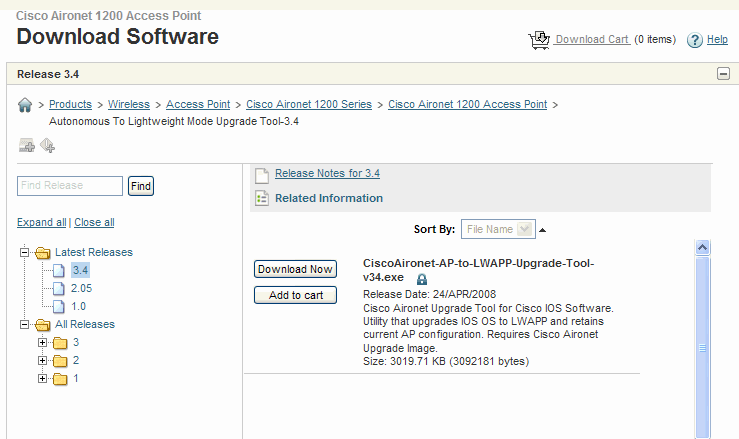This screenshot has height=439, width=739.
Task: Click the folder icon for release 3
Action: [60, 343]
